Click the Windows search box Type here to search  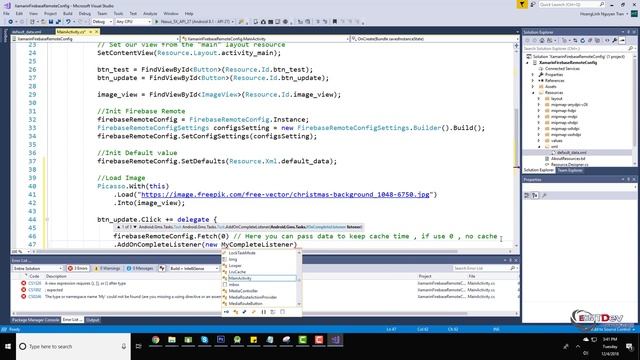(x=73, y=347)
